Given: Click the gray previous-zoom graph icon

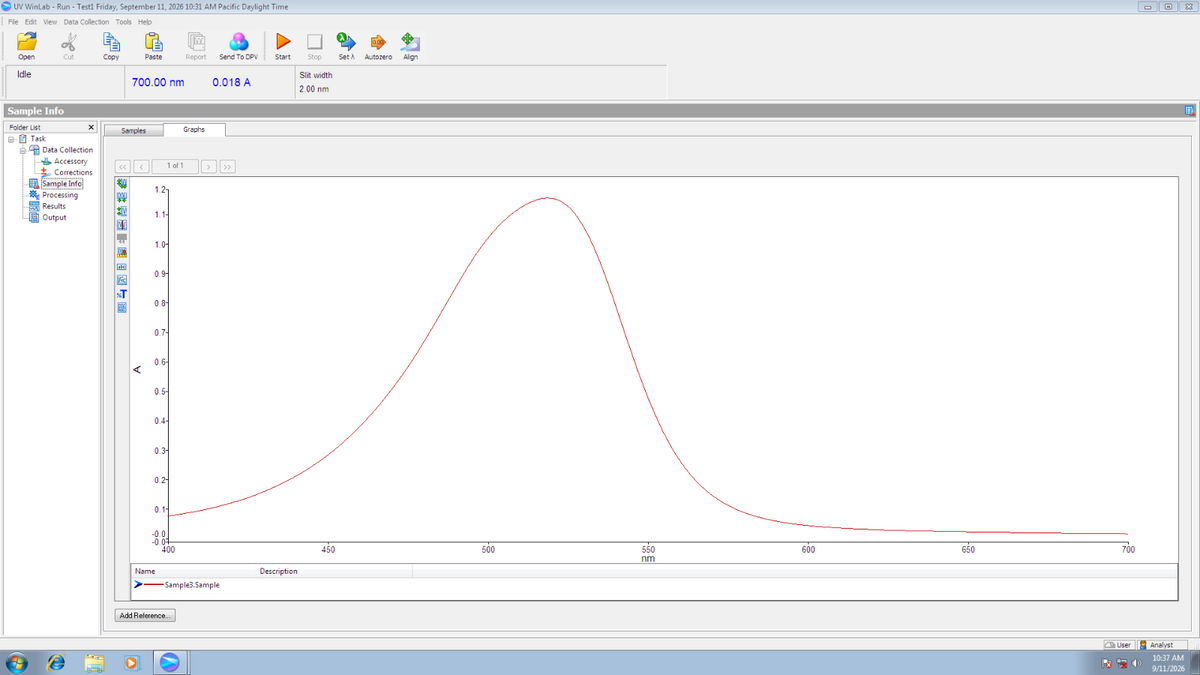Looking at the screenshot, I should (122, 238).
